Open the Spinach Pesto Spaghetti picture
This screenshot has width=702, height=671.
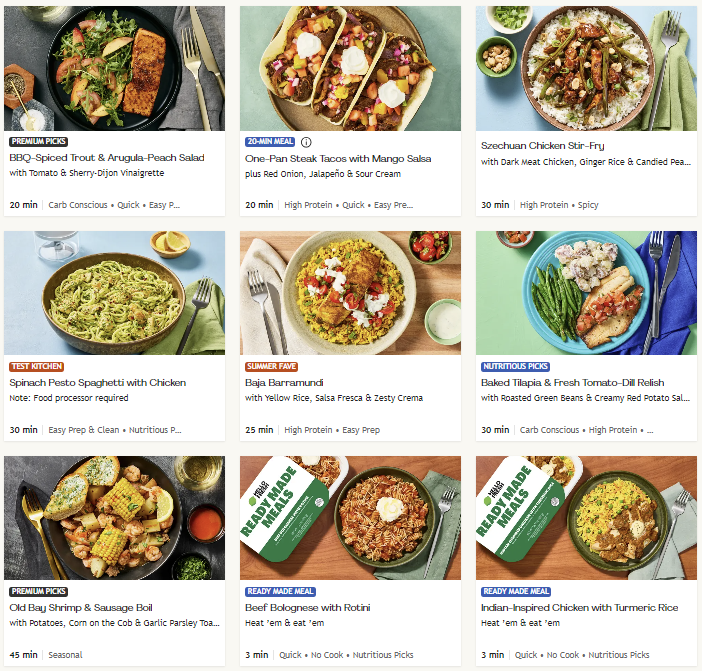[x=115, y=293]
